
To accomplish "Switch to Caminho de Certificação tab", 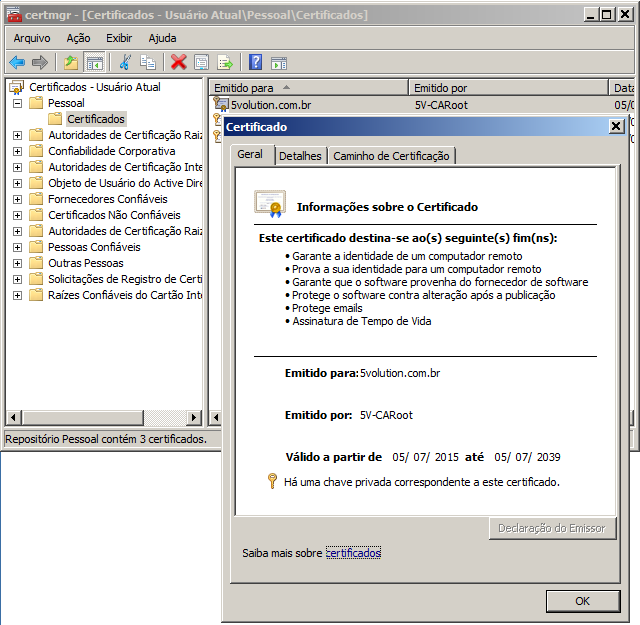I will click(x=392, y=156).
